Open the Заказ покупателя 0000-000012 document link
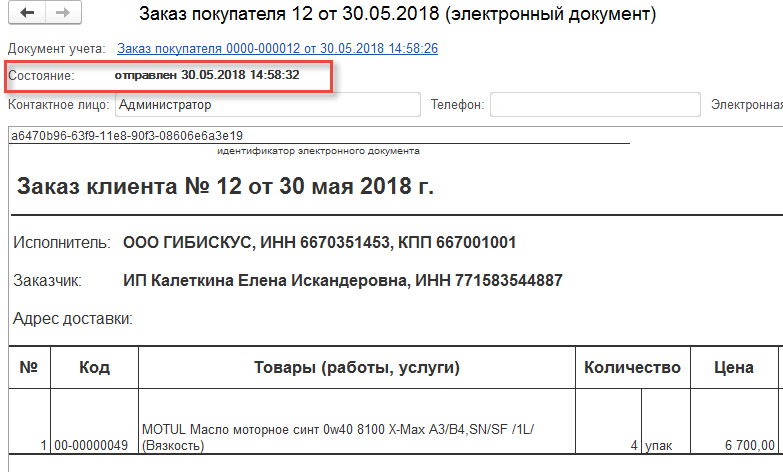783x472 pixels. coord(277,48)
